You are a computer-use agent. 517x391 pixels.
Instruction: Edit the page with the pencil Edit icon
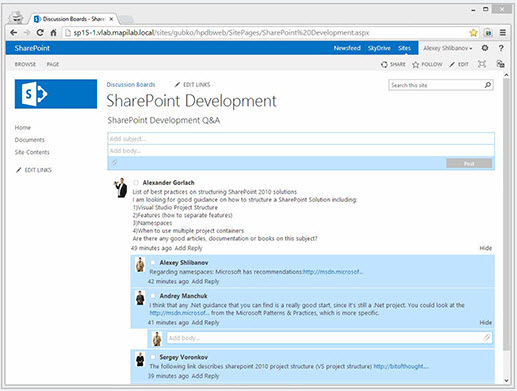(452, 64)
